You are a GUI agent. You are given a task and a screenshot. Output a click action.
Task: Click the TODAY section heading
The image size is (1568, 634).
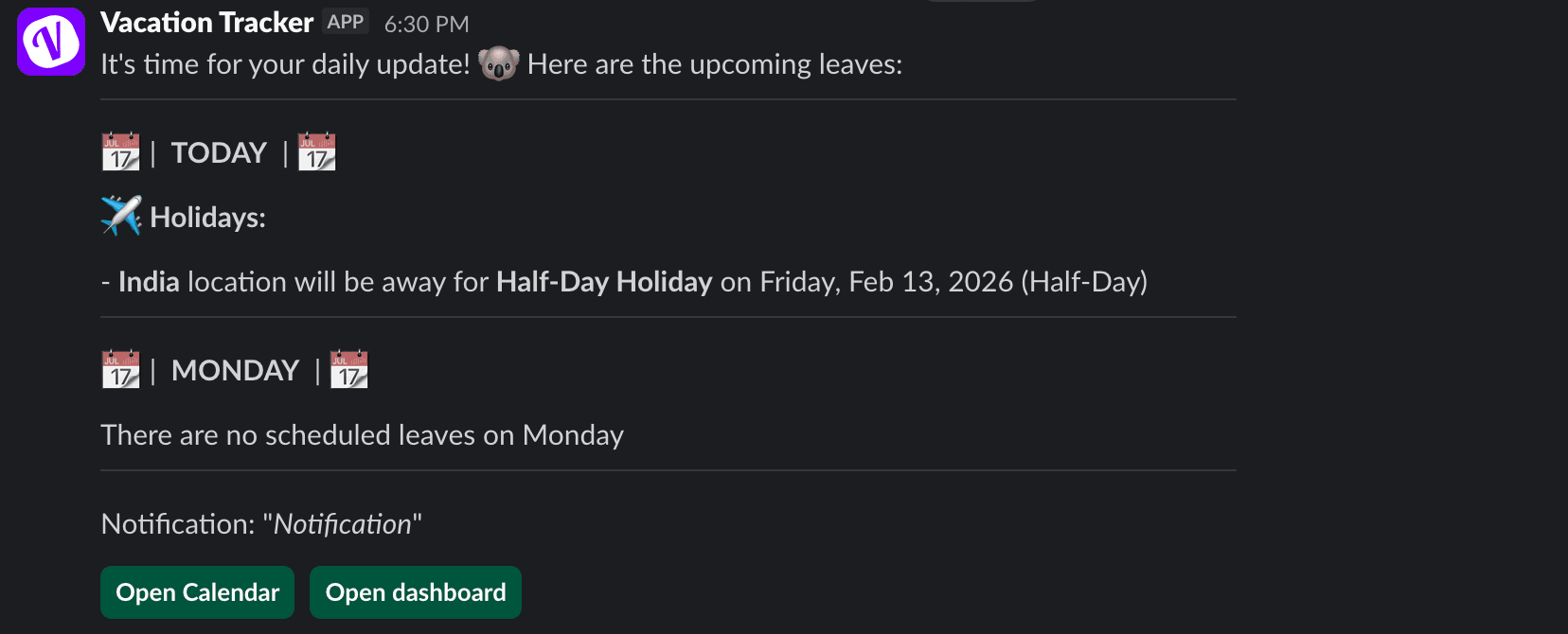219,152
